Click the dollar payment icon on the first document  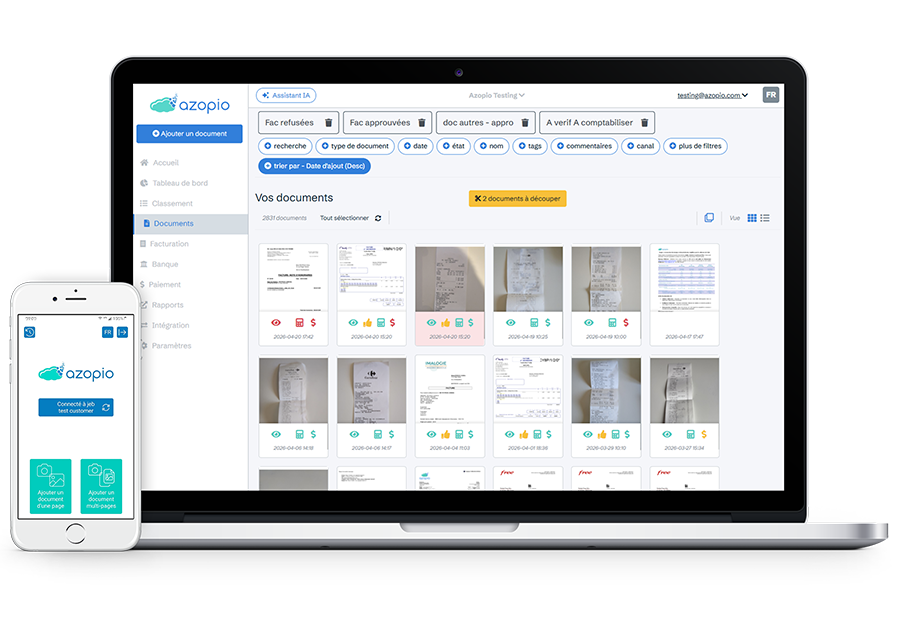[312, 323]
